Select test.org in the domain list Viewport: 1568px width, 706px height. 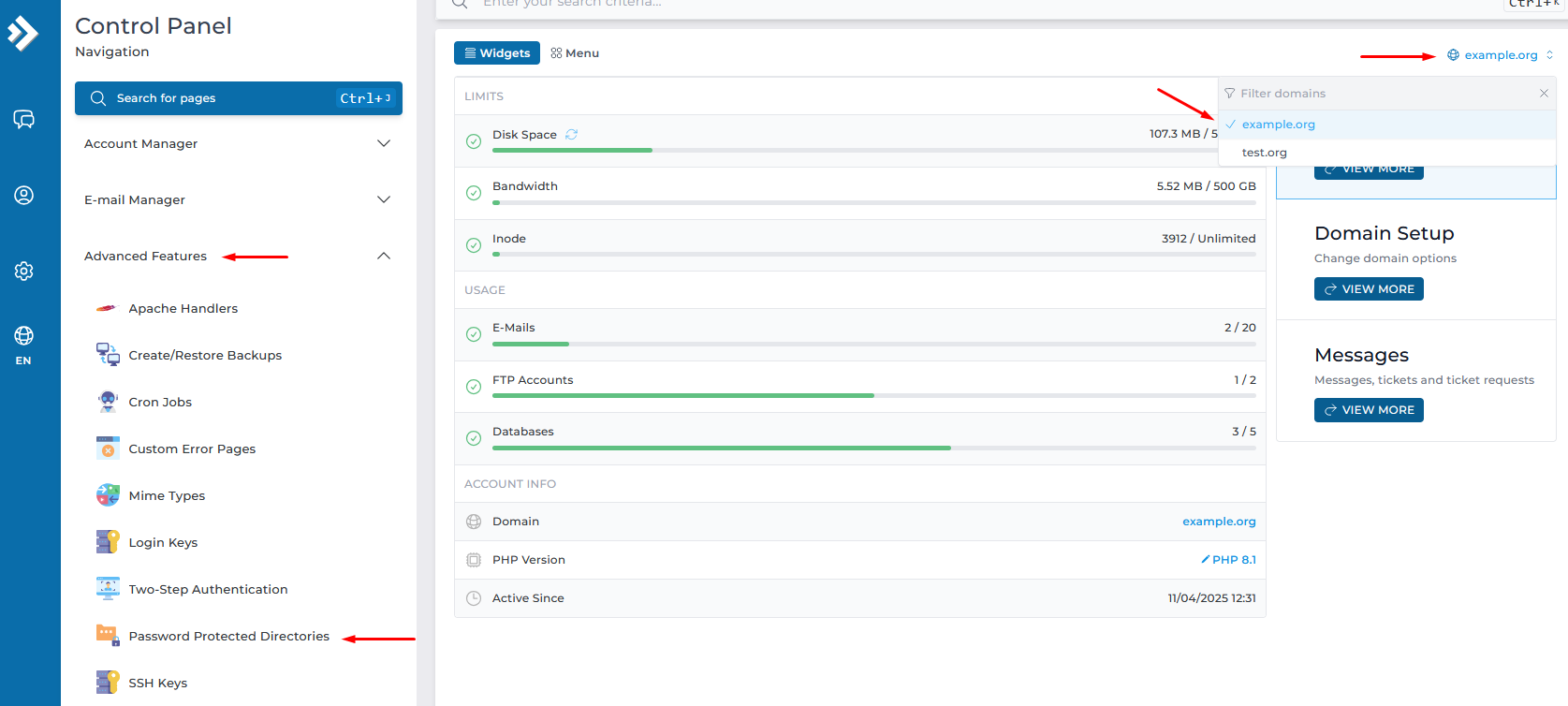pos(1264,153)
